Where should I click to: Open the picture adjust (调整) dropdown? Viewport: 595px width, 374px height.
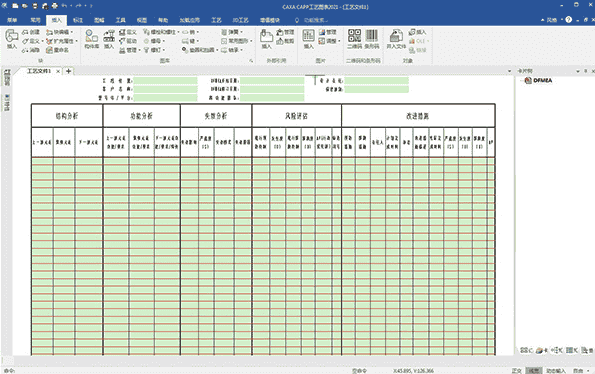(329, 41)
